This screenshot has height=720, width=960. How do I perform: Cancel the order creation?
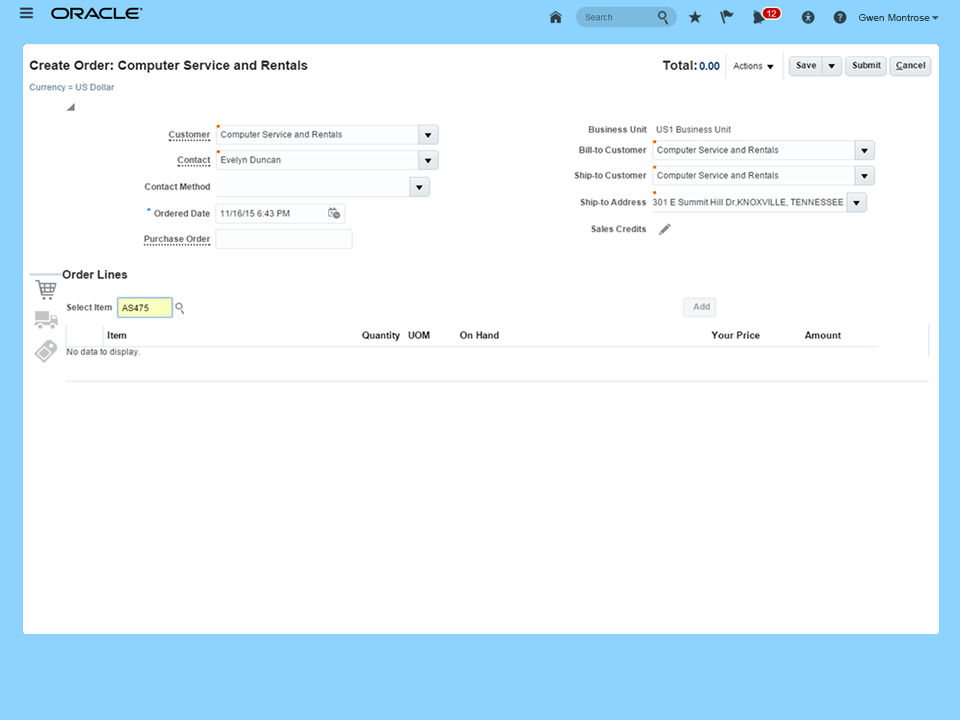910,66
